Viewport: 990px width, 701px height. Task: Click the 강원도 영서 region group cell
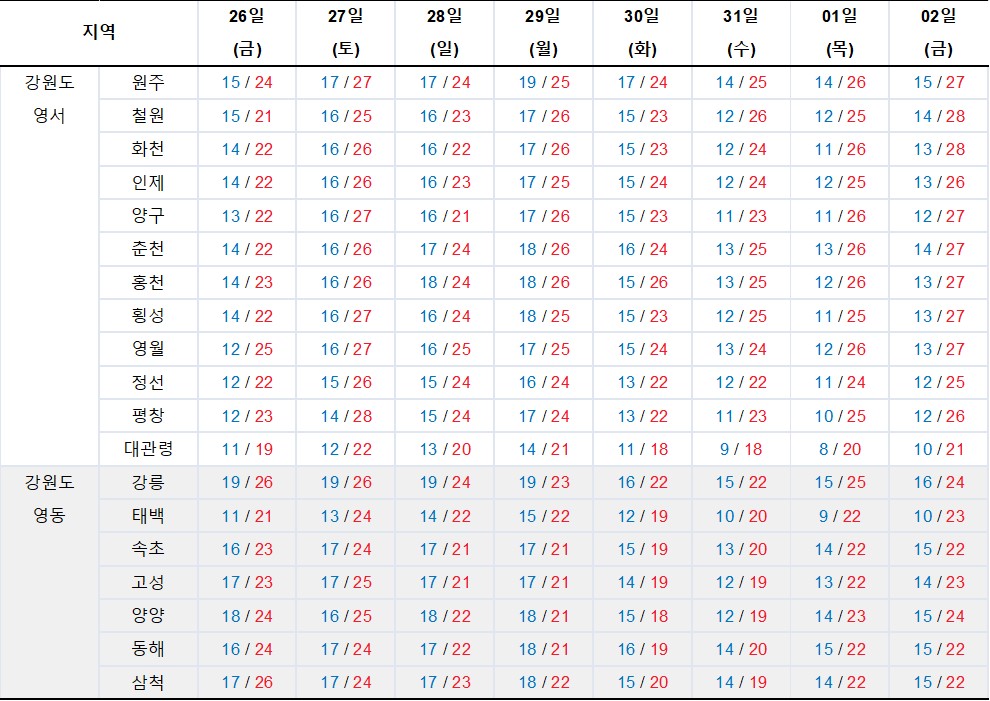49,266
